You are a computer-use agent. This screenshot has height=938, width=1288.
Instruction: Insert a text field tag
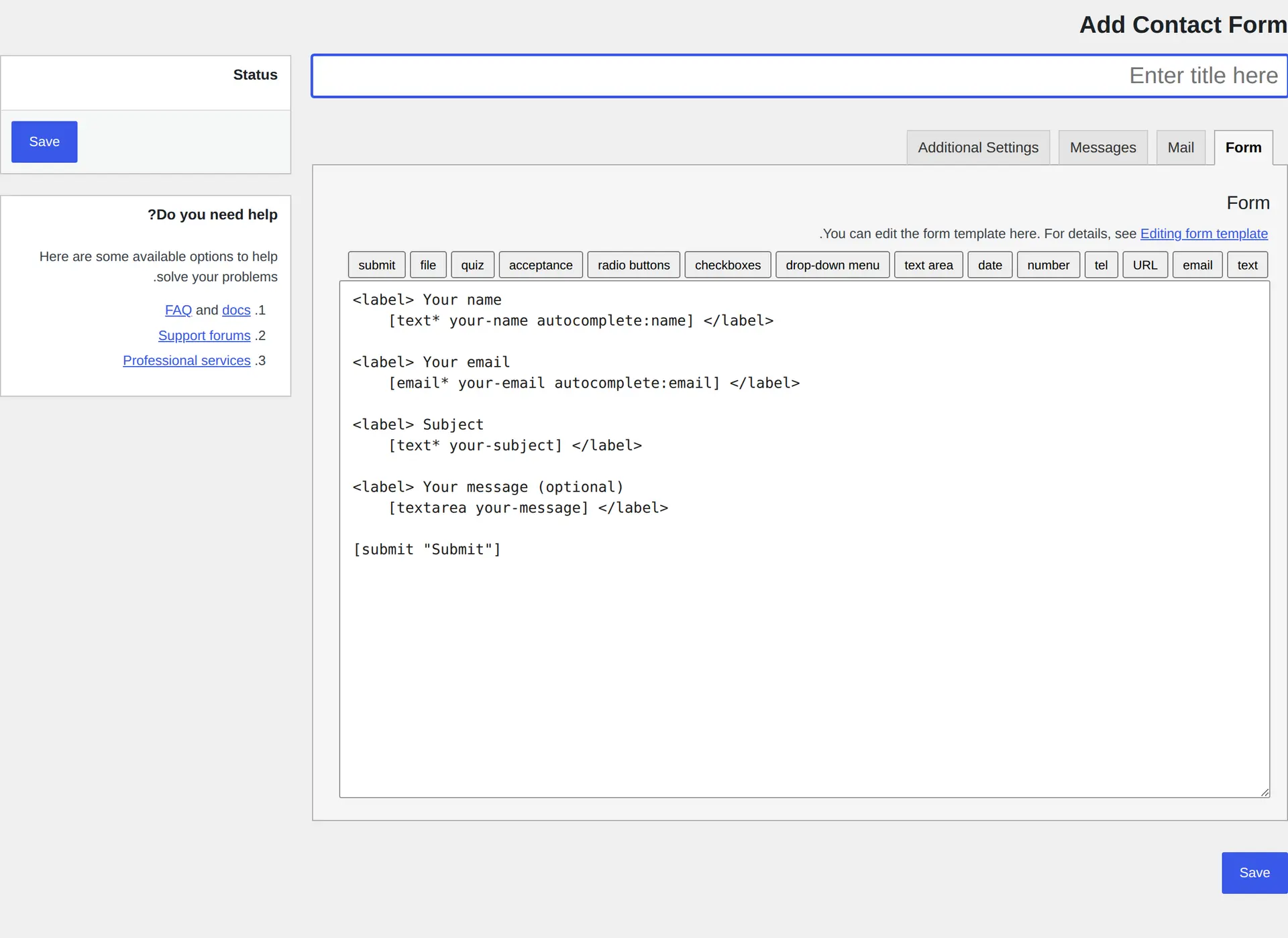tap(1247, 265)
